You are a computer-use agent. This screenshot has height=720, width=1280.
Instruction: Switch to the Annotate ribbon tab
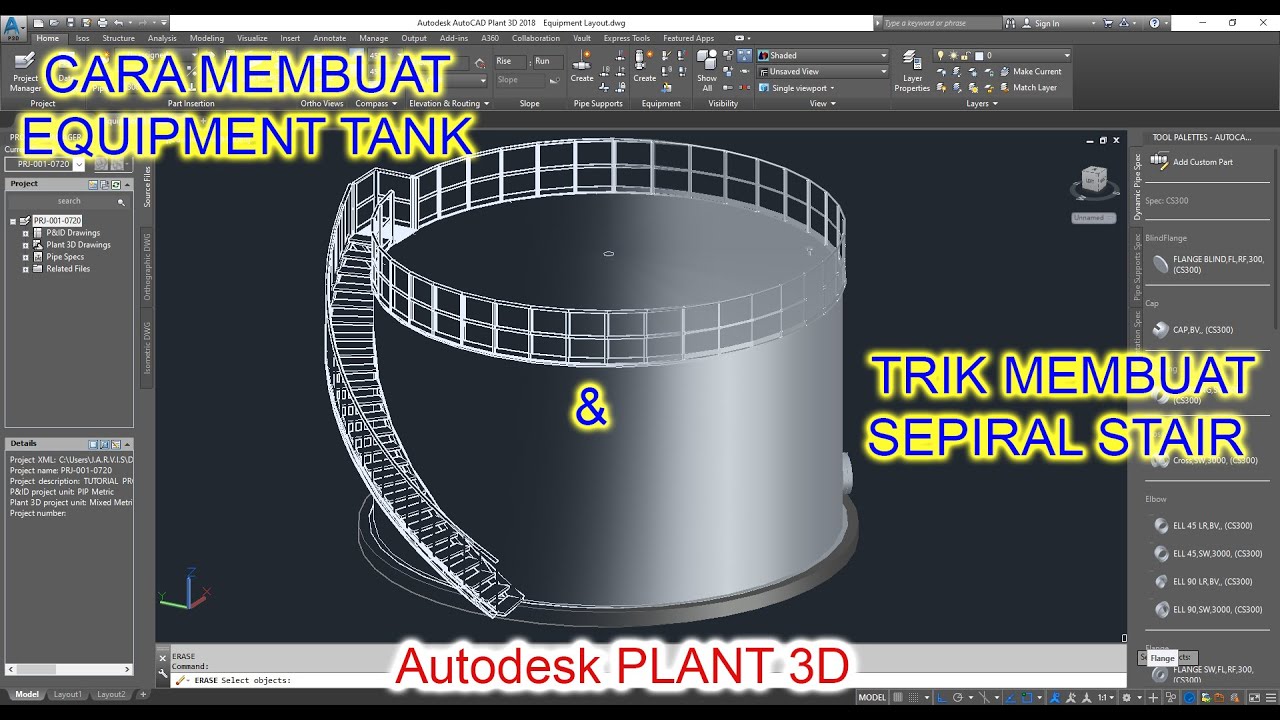(329, 38)
